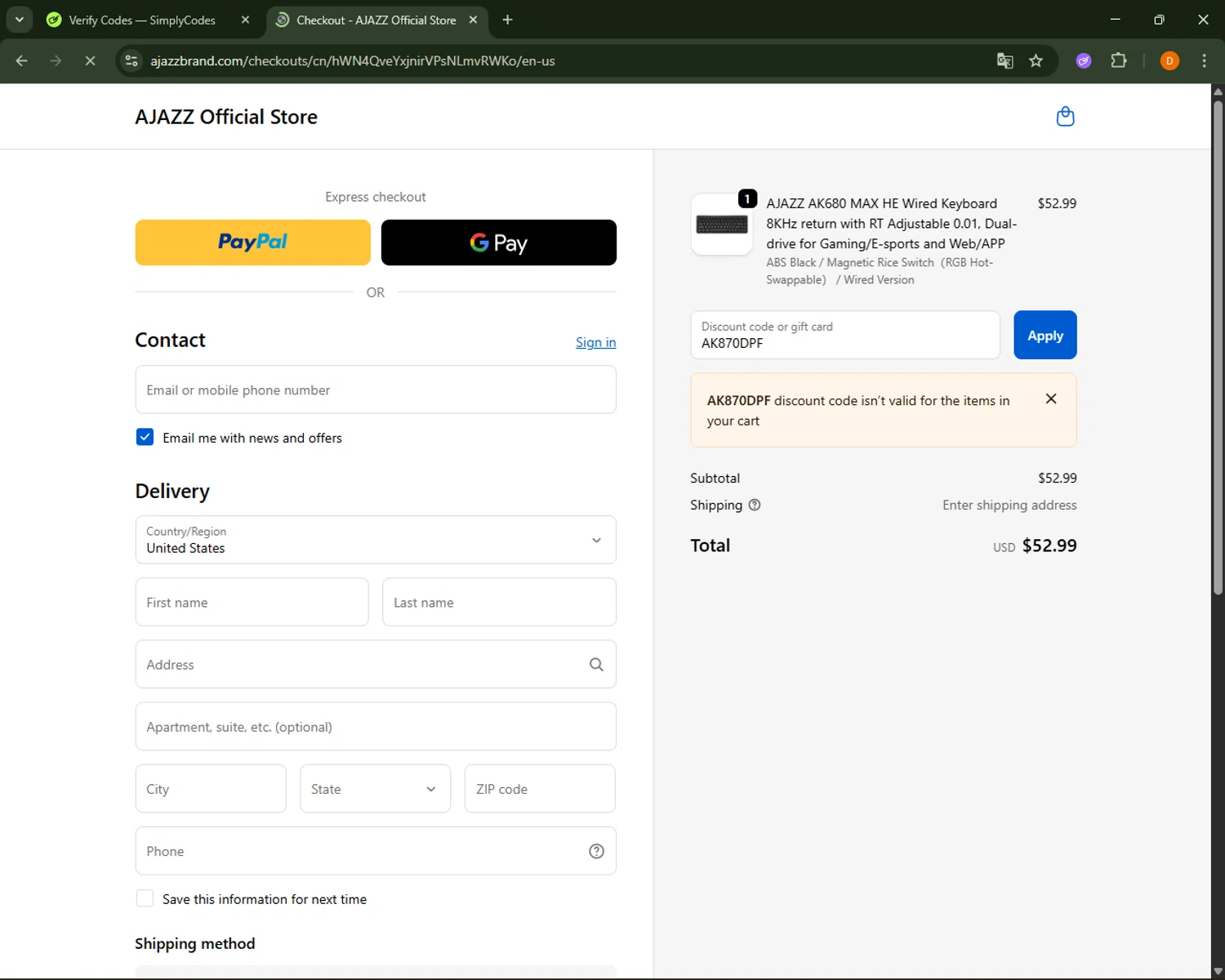Close the Verify Codes SimplyCodes tab
This screenshot has height=980, width=1225.
tap(245, 20)
